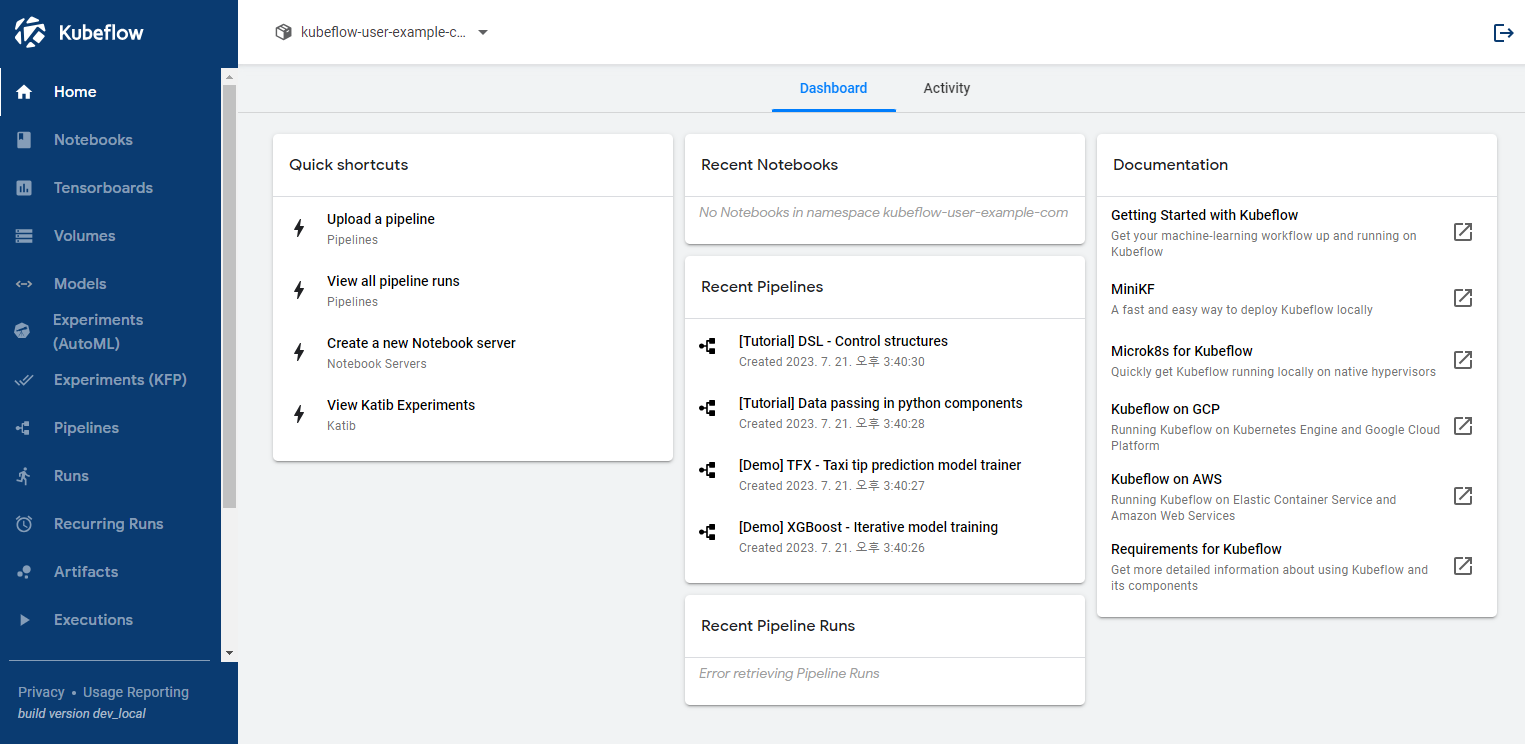The height and width of the screenshot is (744, 1525).
Task: Click pipeline icon next to Data passing in python components
Action: (708, 408)
